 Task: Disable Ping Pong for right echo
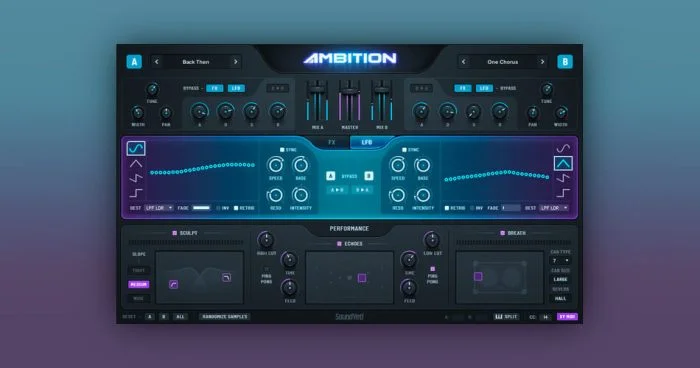tap(432, 269)
